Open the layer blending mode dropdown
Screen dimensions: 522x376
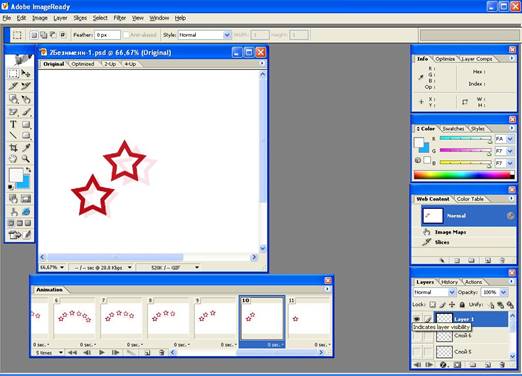434,292
